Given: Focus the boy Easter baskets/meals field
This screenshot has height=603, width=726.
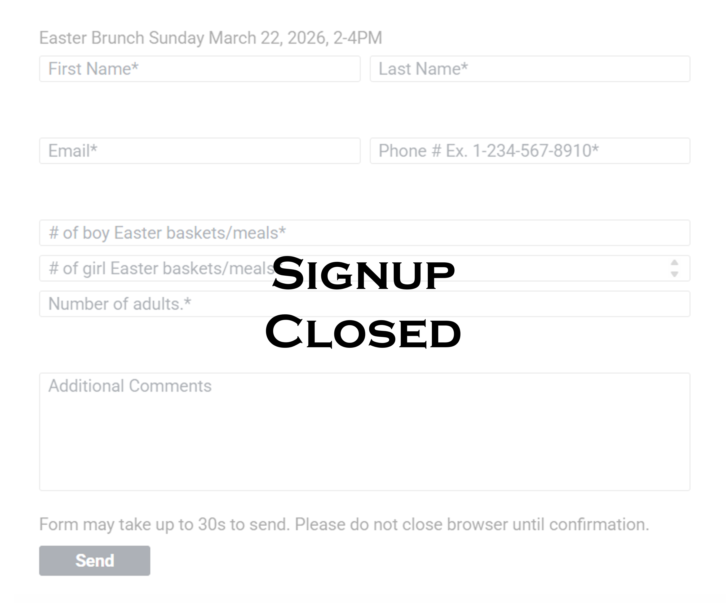Looking at the screenshot, I should pos(364,233).
